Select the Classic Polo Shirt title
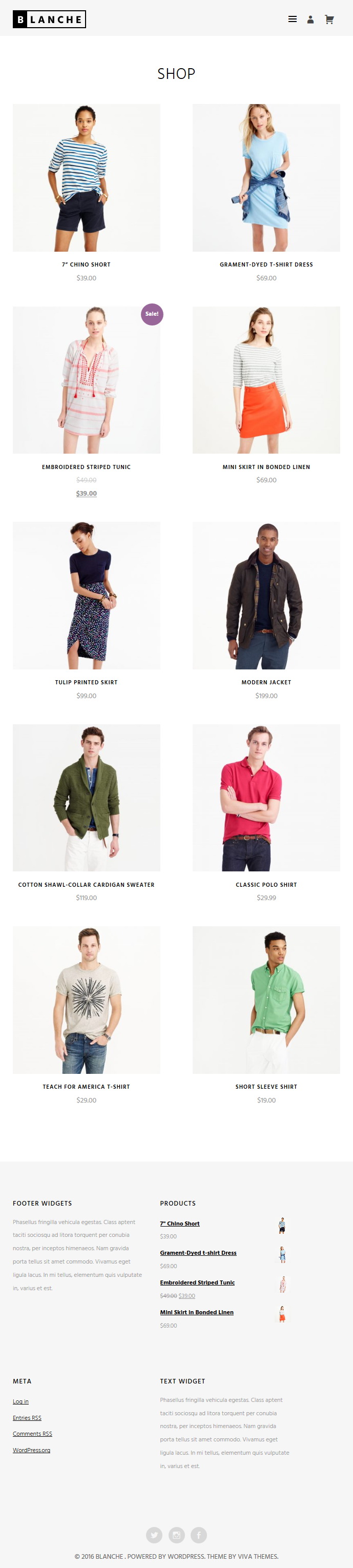The image size is (353, 1568). tap(266, 884)
